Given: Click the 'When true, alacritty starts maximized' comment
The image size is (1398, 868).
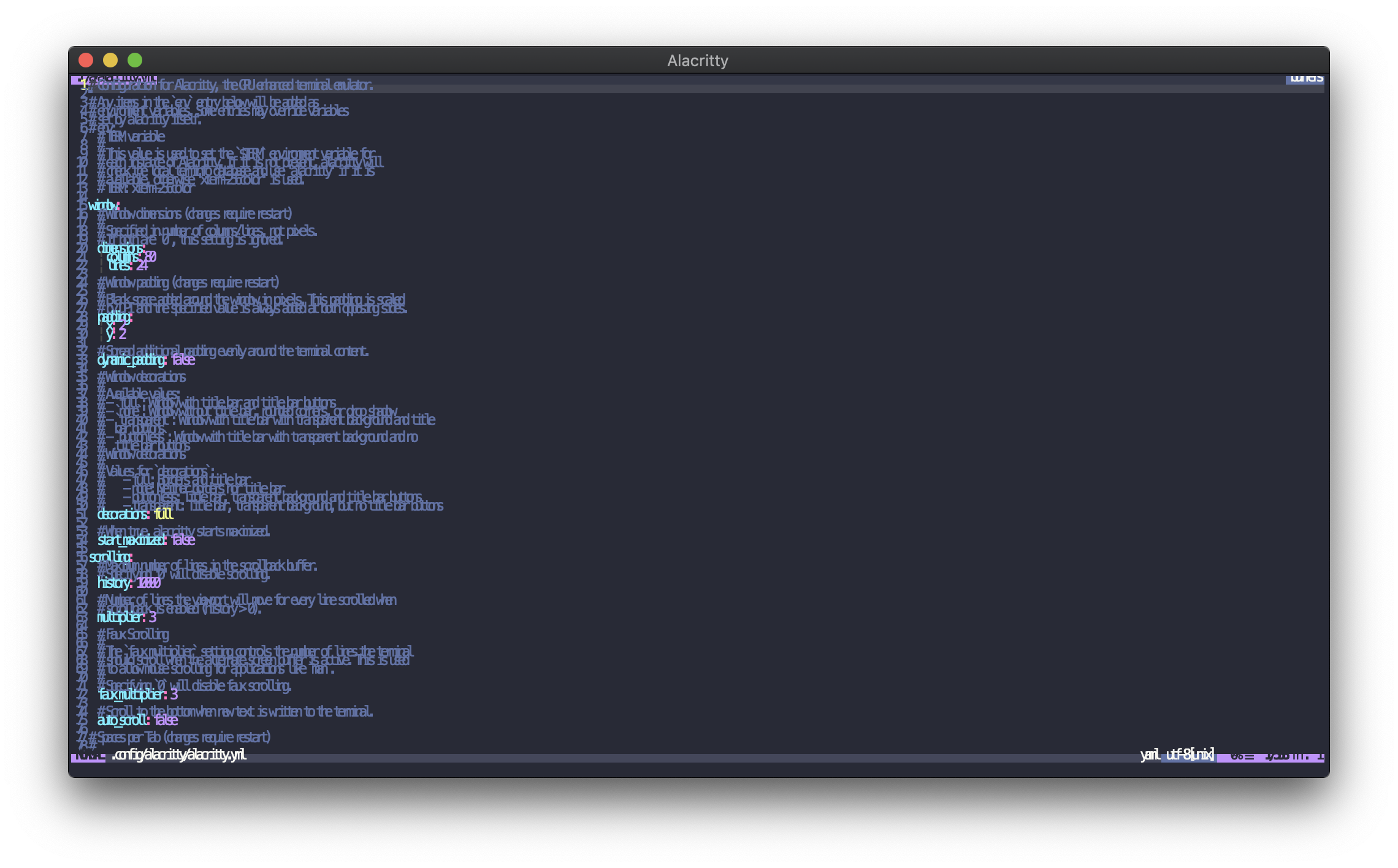Looking at the screenshot, I should (183, 531).
